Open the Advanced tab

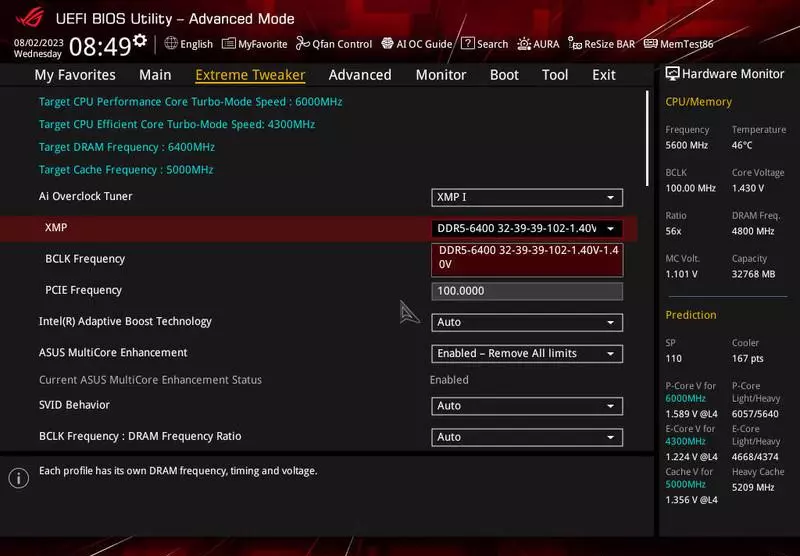click(360, 75)
